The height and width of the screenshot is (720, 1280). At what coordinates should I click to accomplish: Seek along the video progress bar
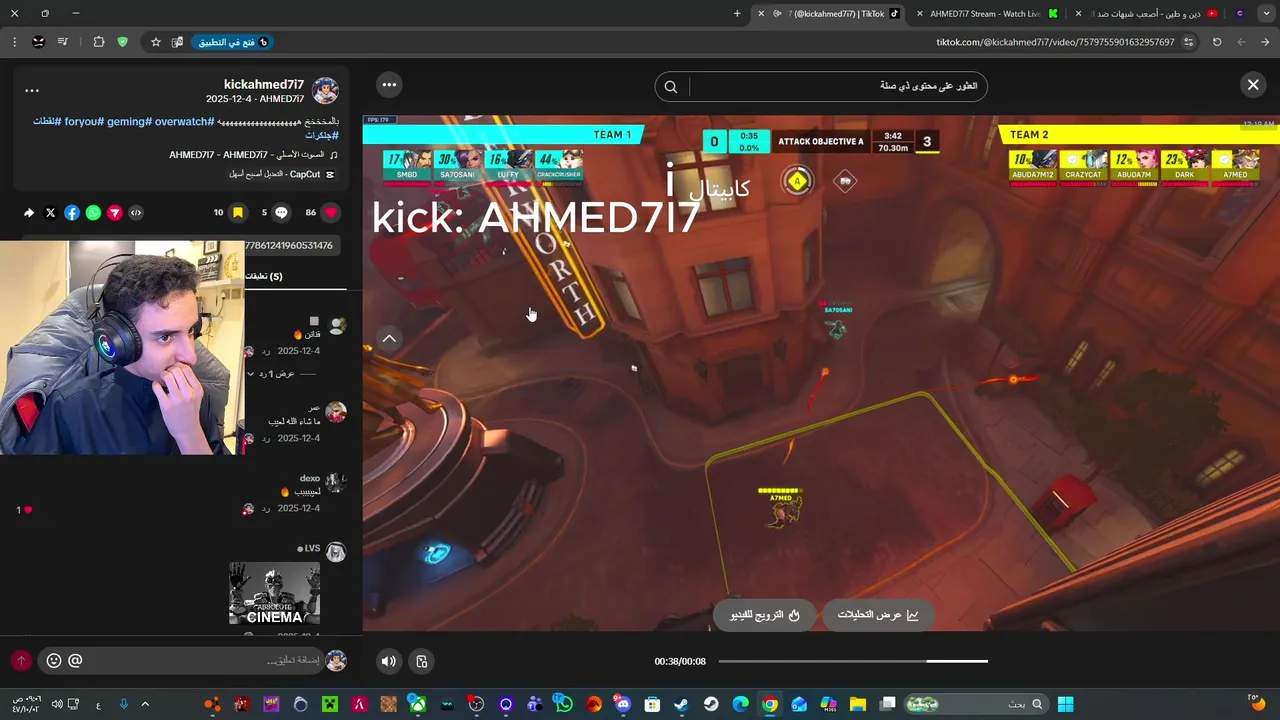coord(853,661)
